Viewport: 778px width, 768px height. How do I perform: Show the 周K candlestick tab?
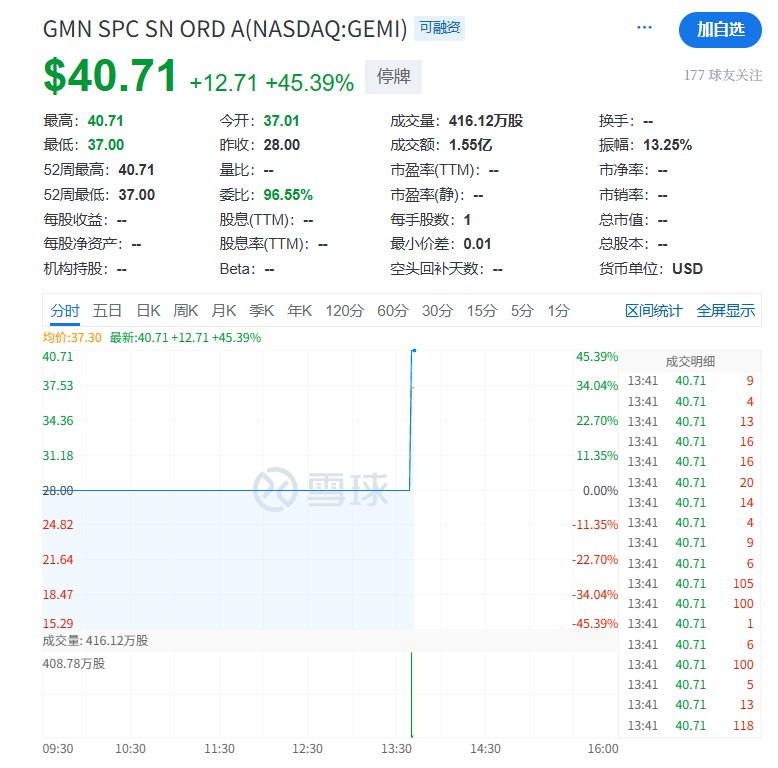tap(186, 311)
